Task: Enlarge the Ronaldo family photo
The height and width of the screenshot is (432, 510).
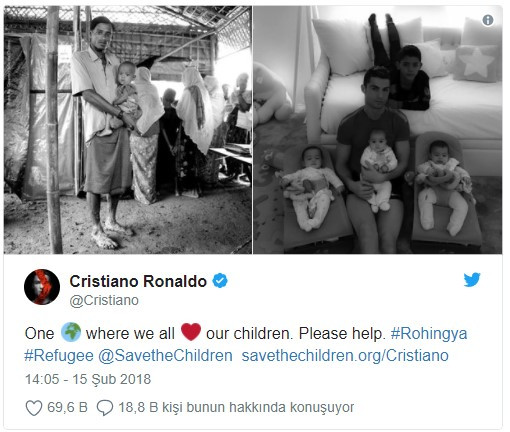Action: (378, 130)
